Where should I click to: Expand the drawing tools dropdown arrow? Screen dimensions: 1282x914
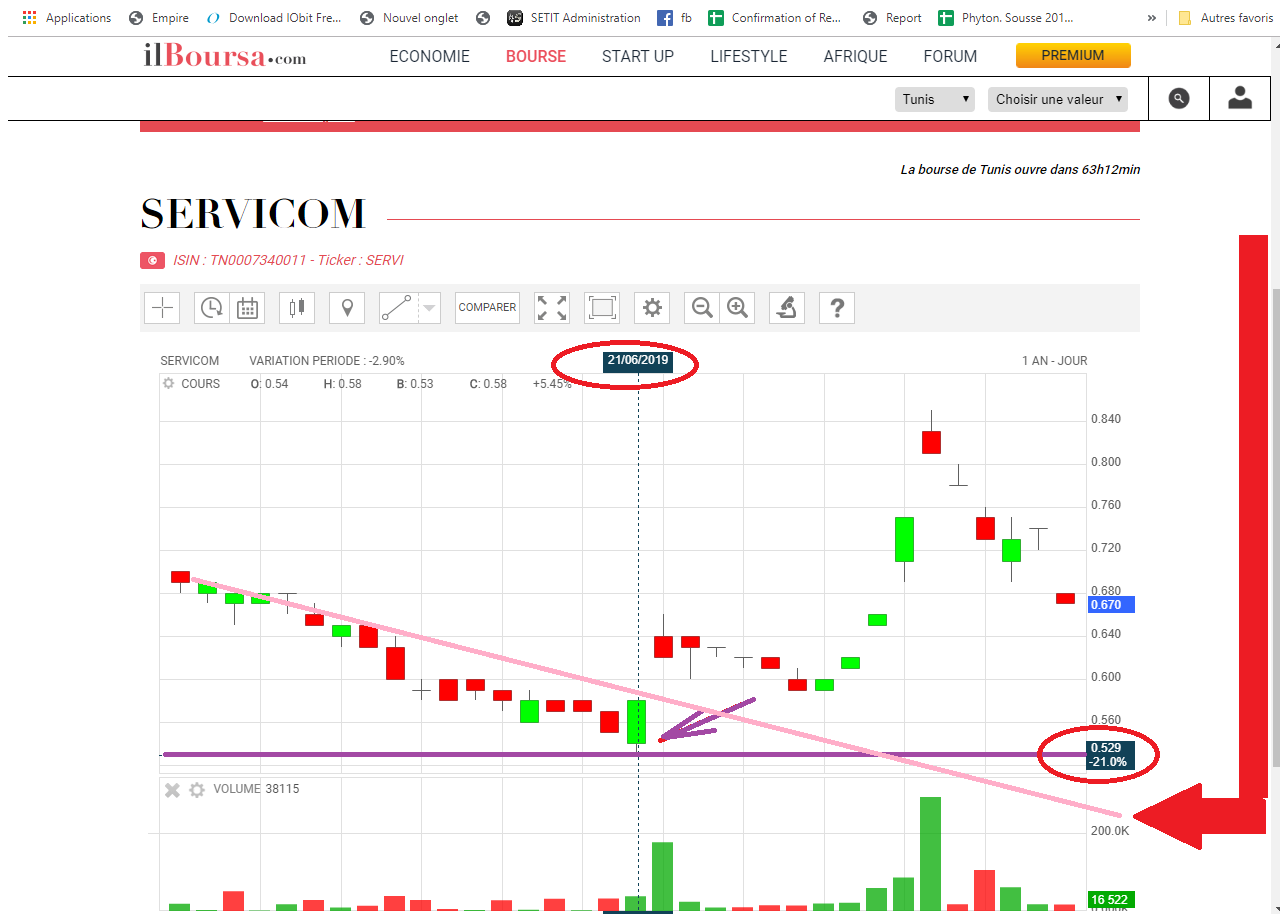point(429,308)
